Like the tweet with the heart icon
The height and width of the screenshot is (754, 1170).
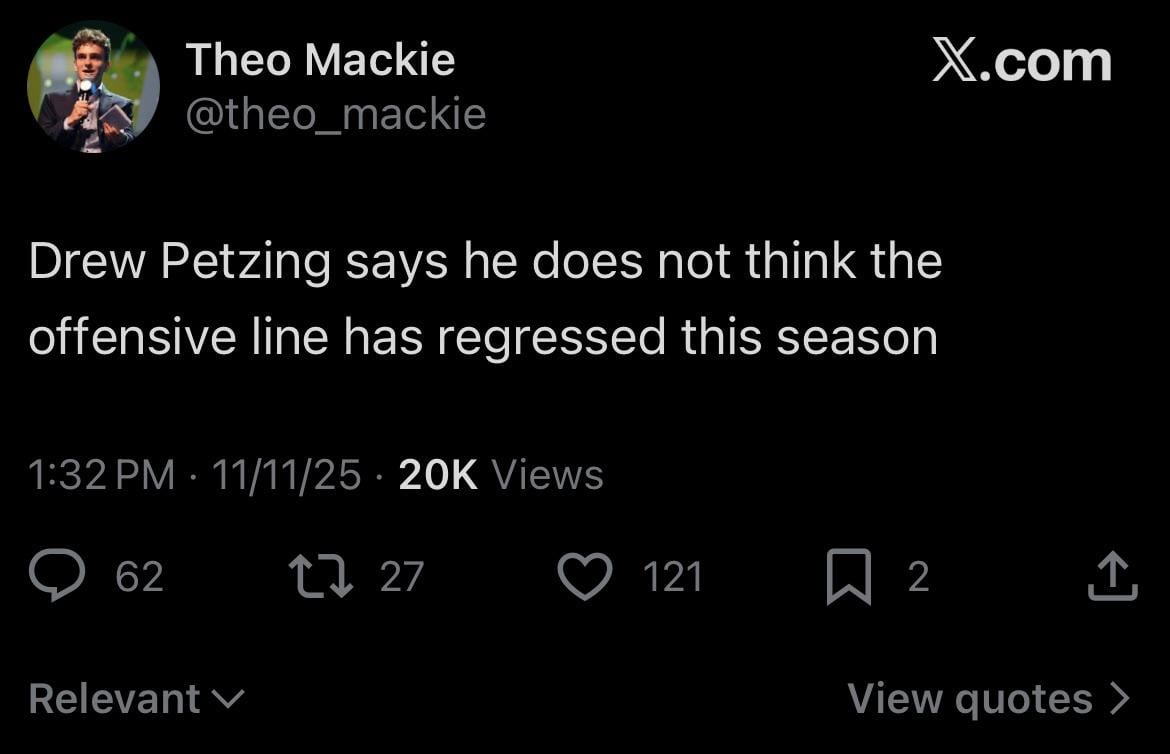point(584,578)
